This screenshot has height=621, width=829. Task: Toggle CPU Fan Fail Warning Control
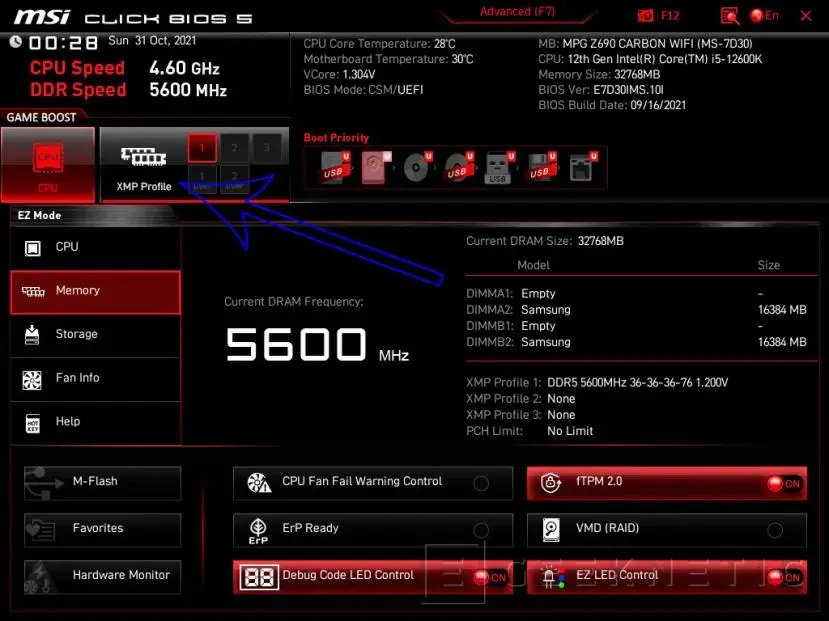pyautogui.click(x=373, y=483)
